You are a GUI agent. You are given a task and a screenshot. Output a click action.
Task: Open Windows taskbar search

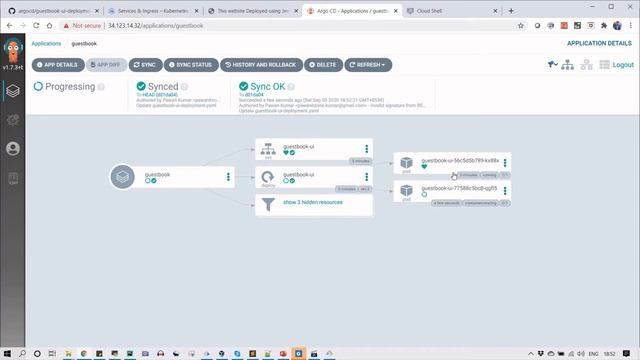[22, 353]
